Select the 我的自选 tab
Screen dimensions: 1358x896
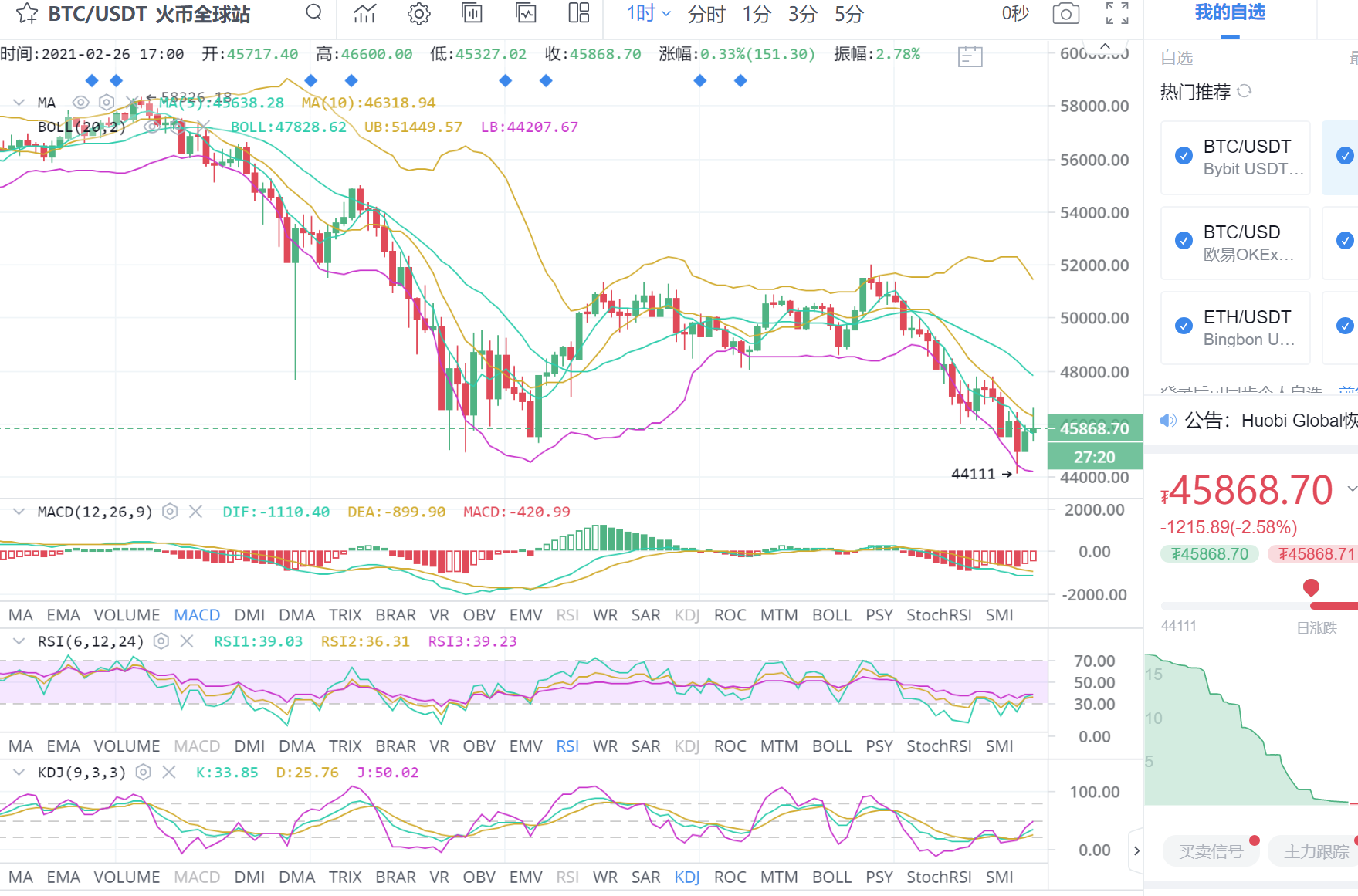pos(1230,13)
